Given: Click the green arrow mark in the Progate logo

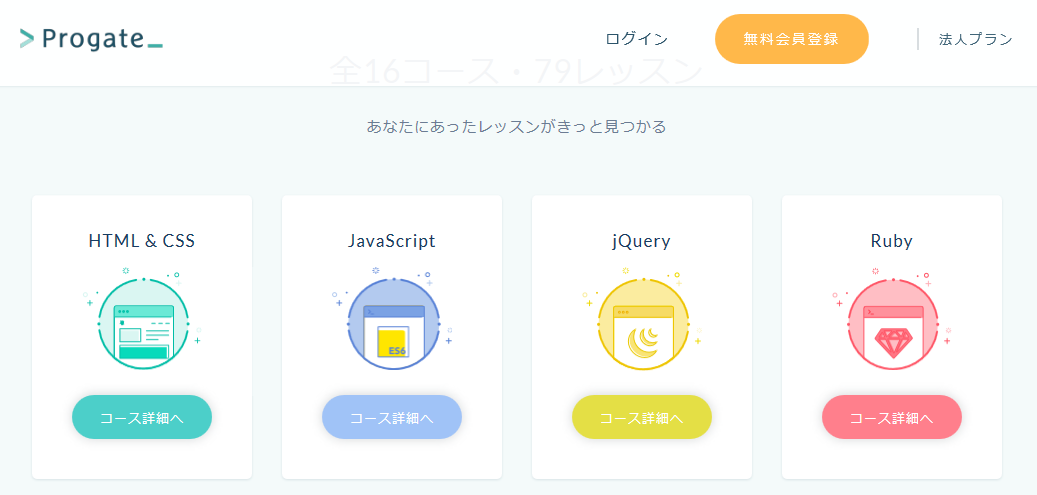Looking at the screenshot, I should point(27,39).
